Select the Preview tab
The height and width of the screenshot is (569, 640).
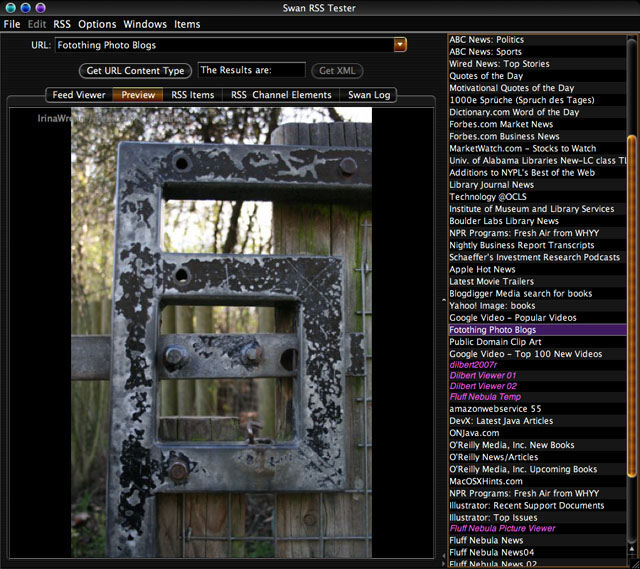138,95
